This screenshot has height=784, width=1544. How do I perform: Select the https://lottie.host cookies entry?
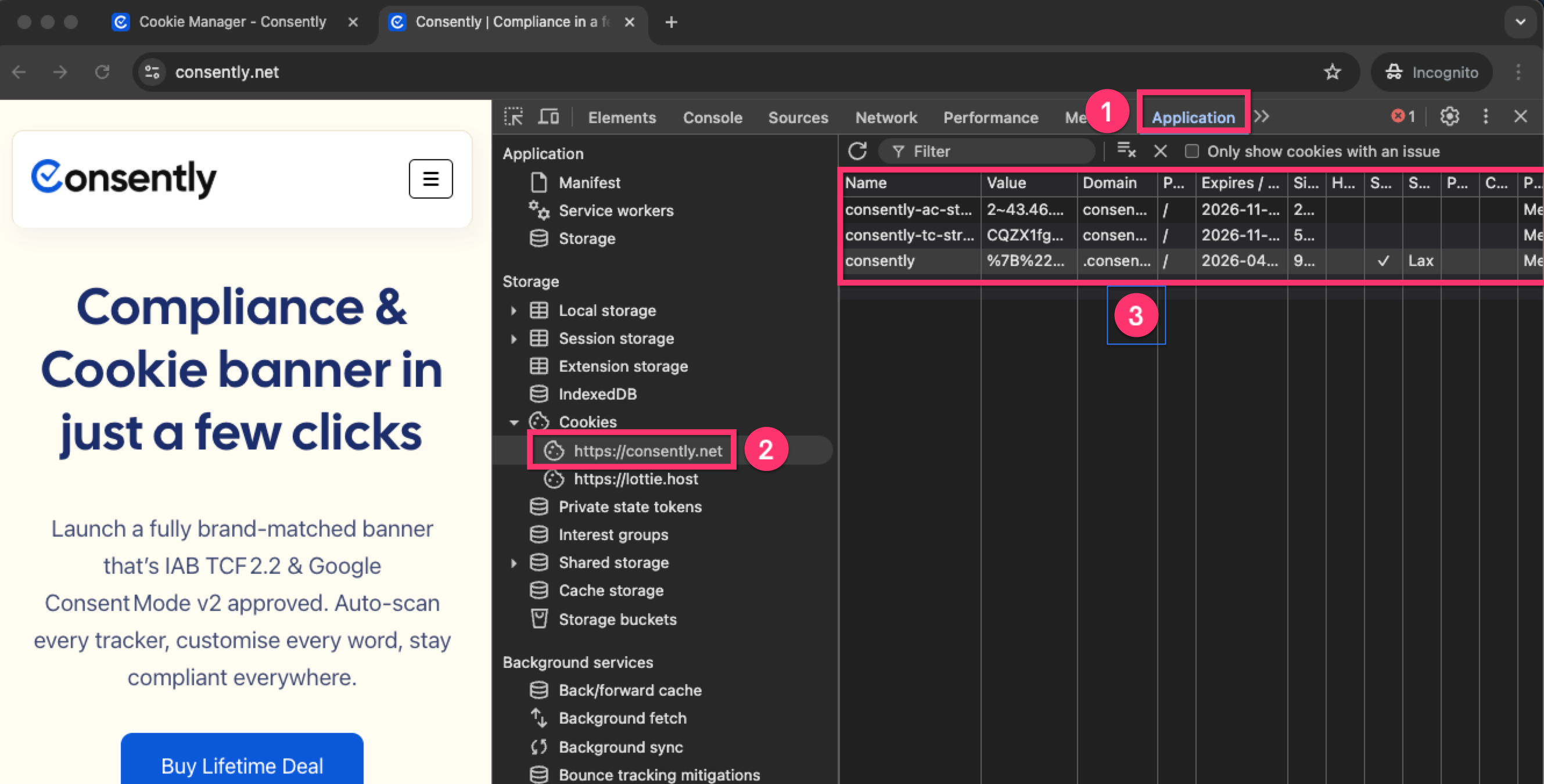635,479
